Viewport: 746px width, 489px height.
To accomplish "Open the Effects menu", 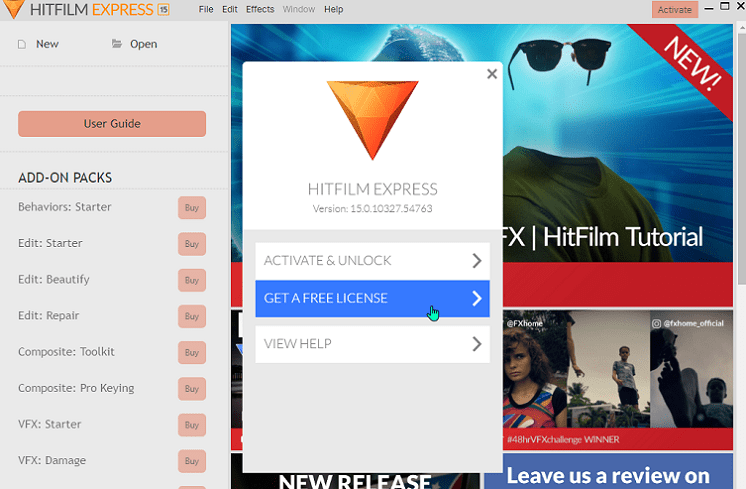I will pyautogui.click(x=260, y=9).
